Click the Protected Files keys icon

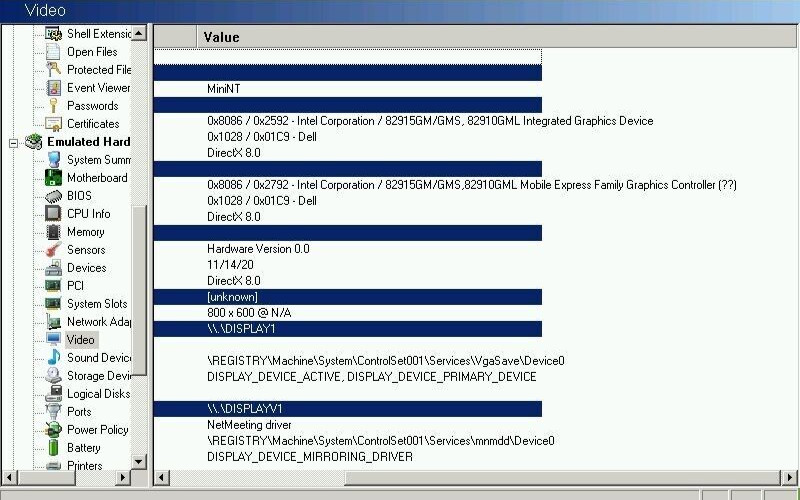click(x=53, y=69)
